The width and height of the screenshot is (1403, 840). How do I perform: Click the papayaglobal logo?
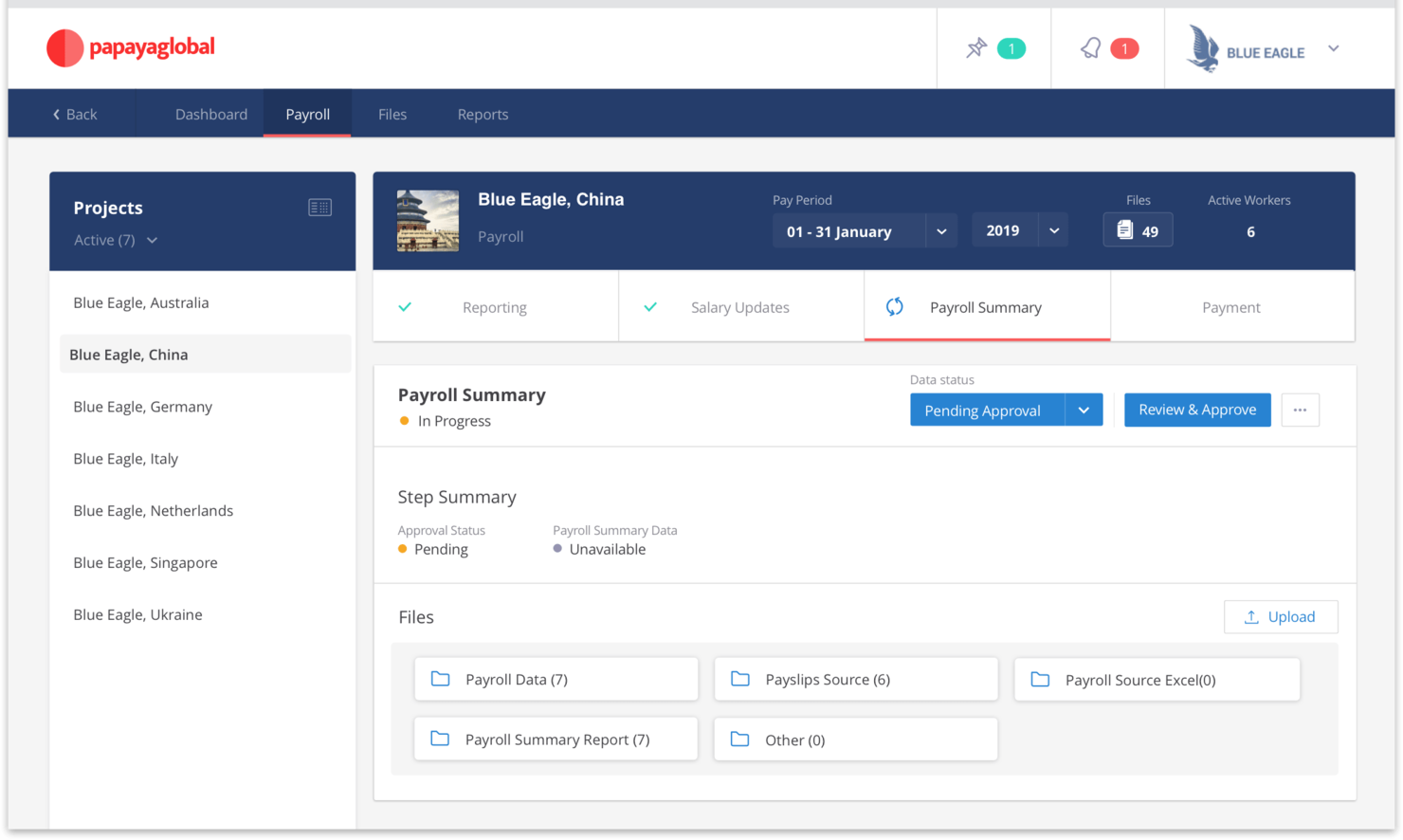[x=130, y=47]
